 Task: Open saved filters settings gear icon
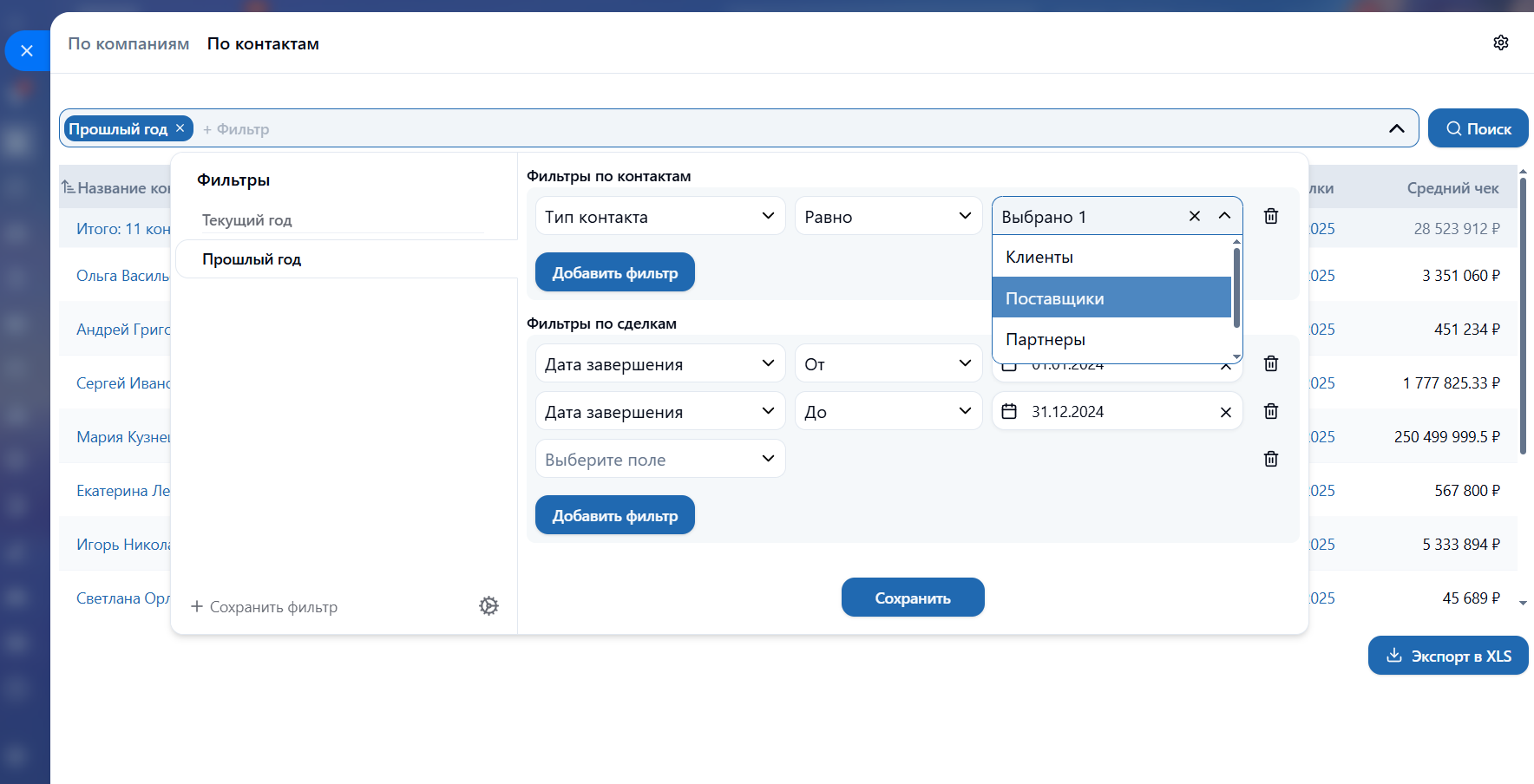point(488,606)
